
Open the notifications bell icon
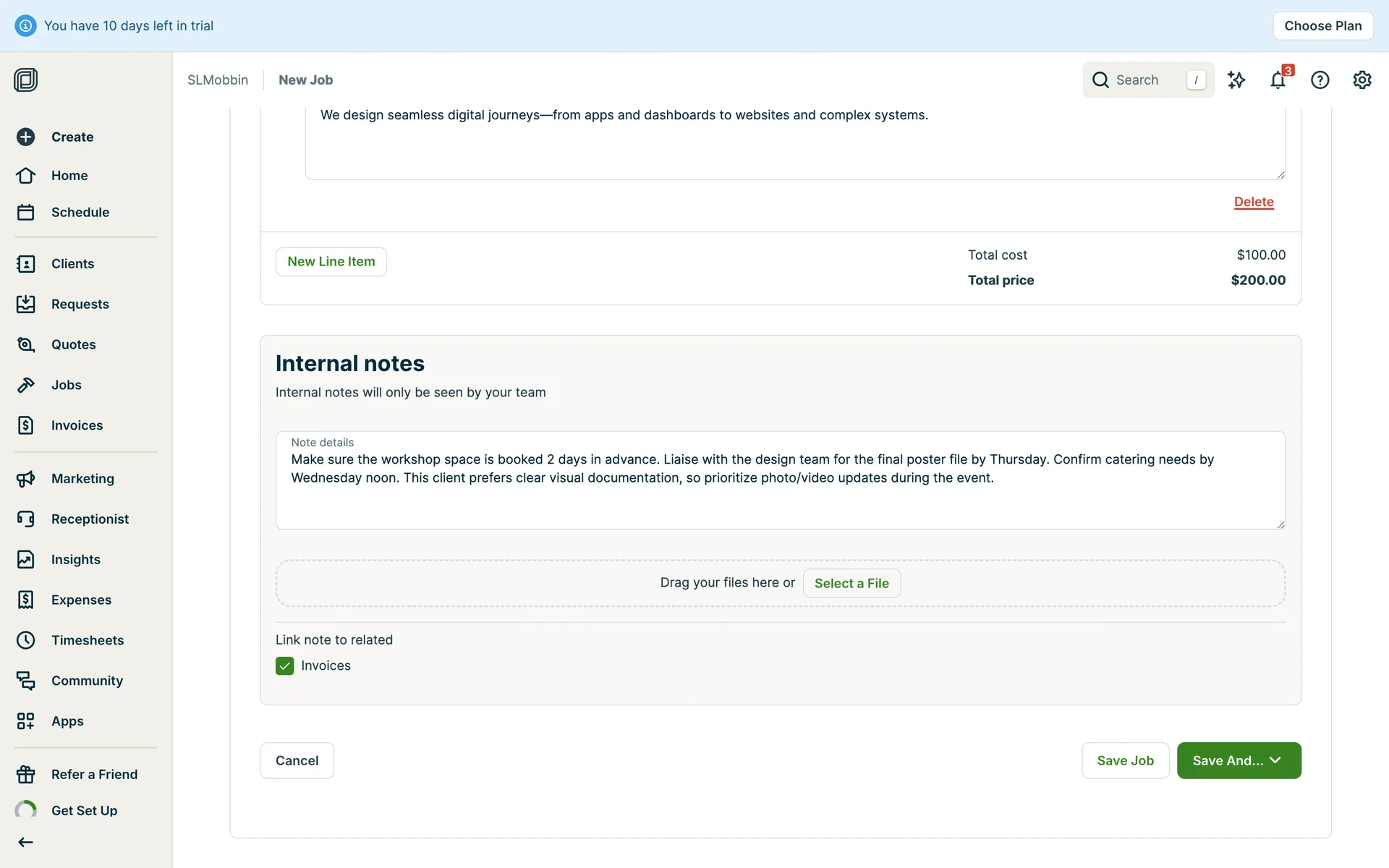point(1278,80)
